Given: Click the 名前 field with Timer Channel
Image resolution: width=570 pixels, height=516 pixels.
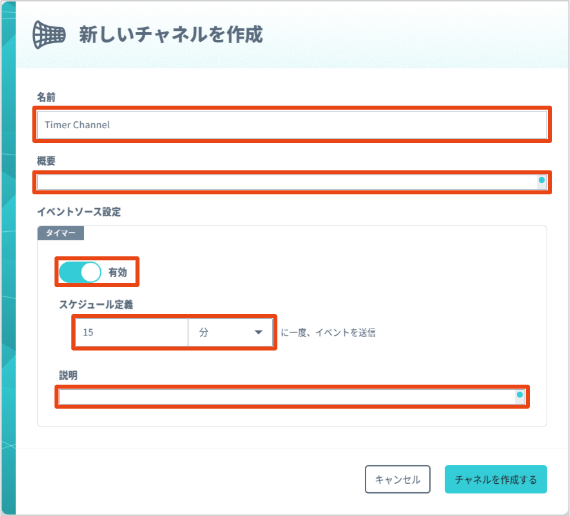Looking at the screenshot, I should coord(292,125).
